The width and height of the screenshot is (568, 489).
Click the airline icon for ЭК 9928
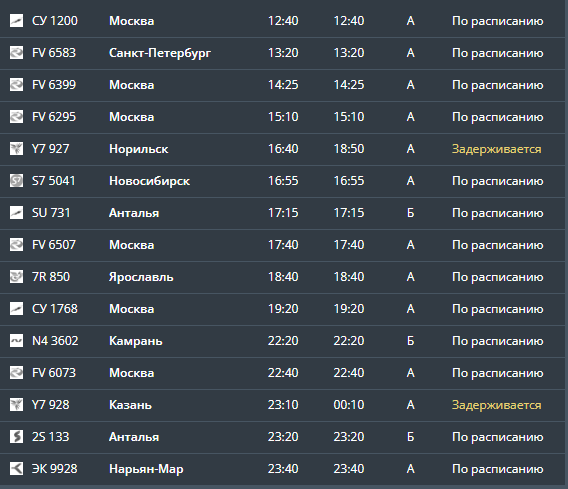(x=16, y=469)
